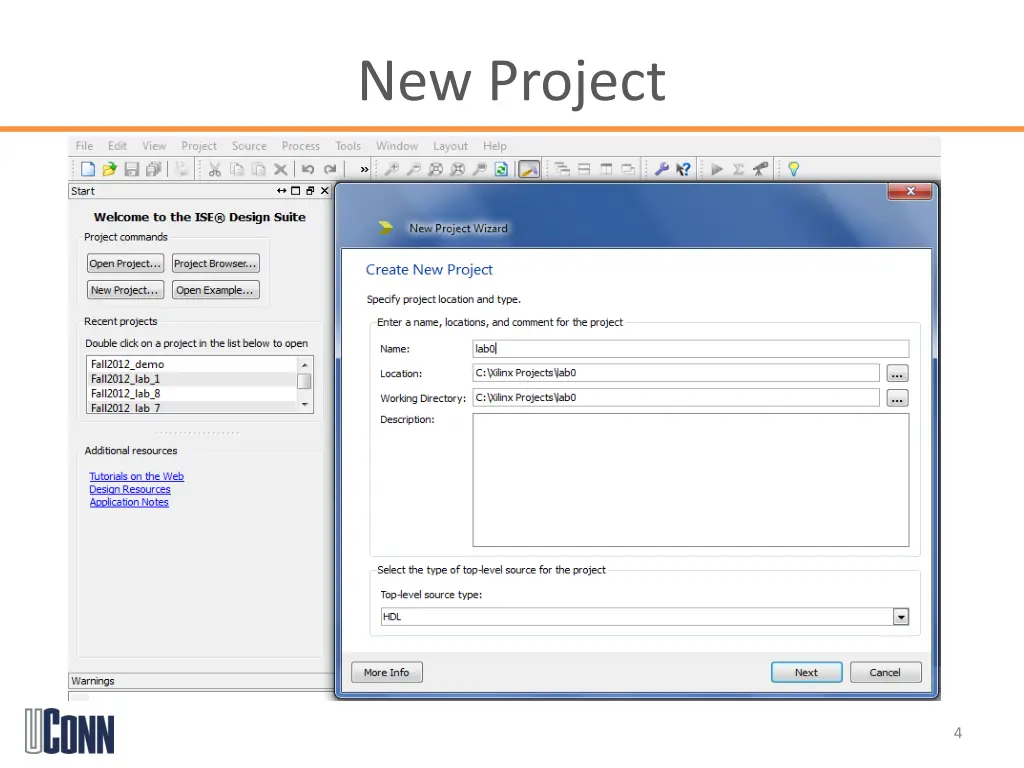Screen dimensions: 1024x768
Task: Open the Source menu
Action: pyautogui.click(x=249, y=146)
